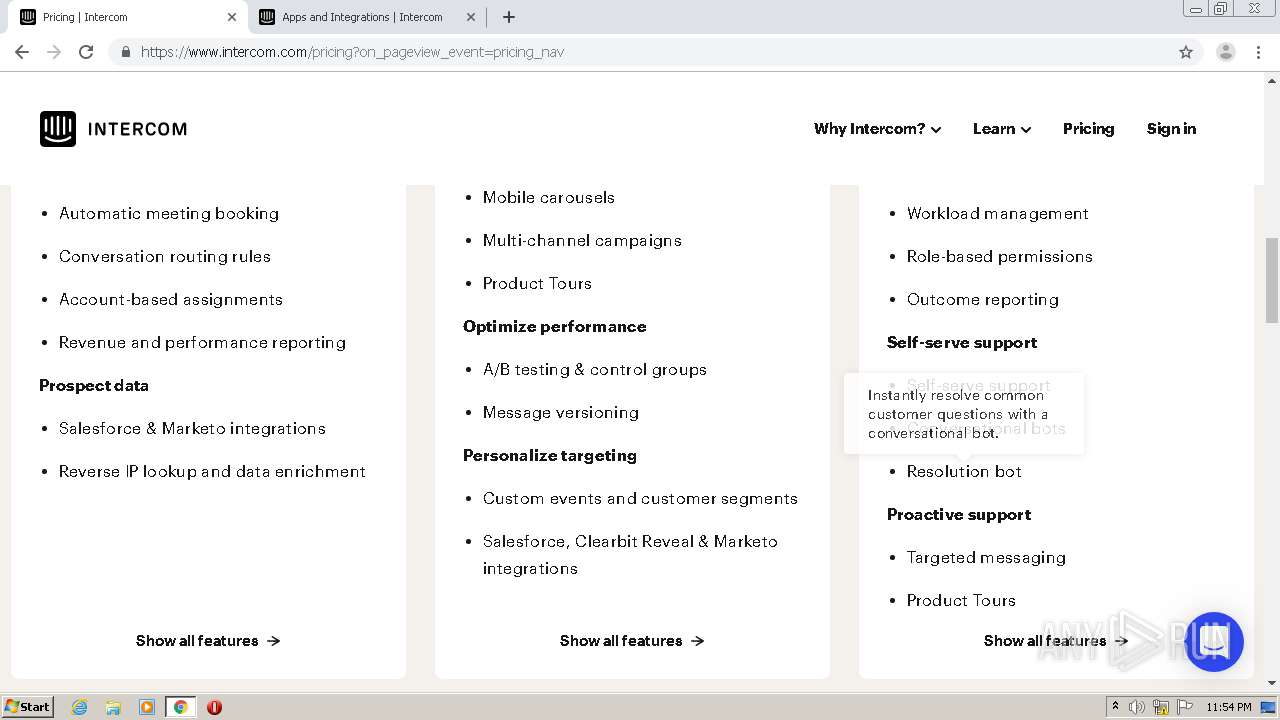Click Product Tours in middle card

[x=537, y=283]
